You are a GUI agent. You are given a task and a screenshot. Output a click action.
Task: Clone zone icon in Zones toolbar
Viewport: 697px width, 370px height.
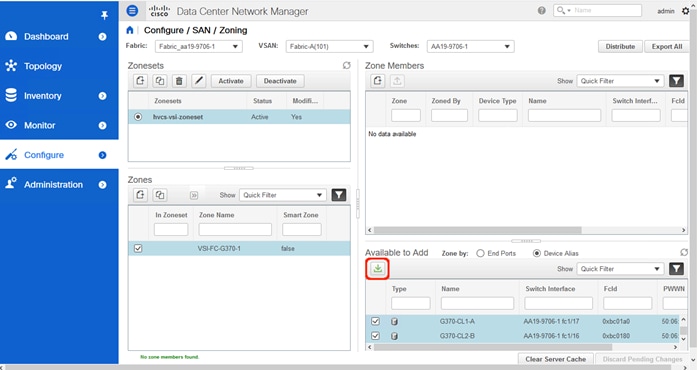[x=160, y=195]
